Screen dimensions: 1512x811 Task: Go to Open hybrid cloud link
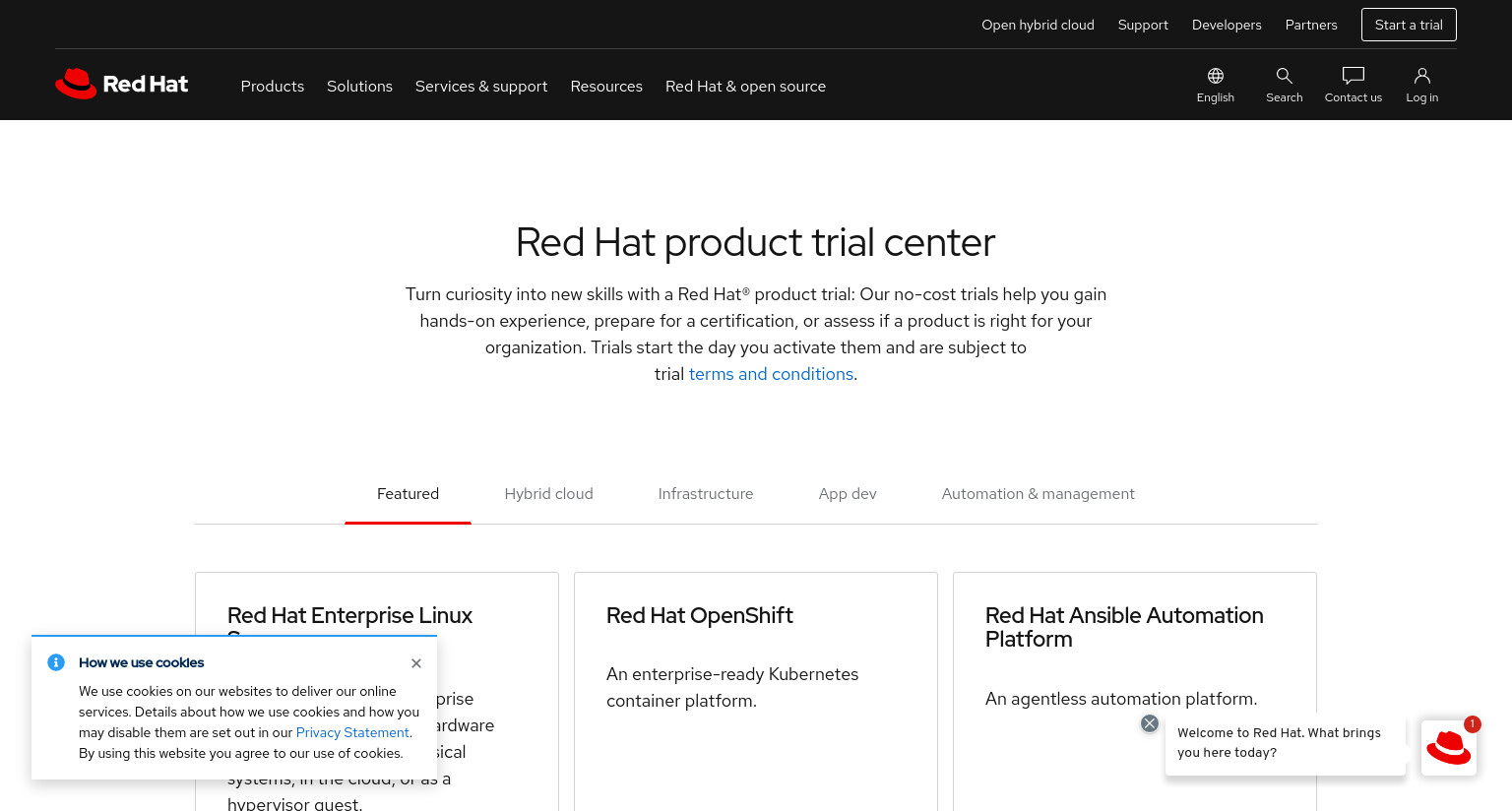(x=1038, y=25)
